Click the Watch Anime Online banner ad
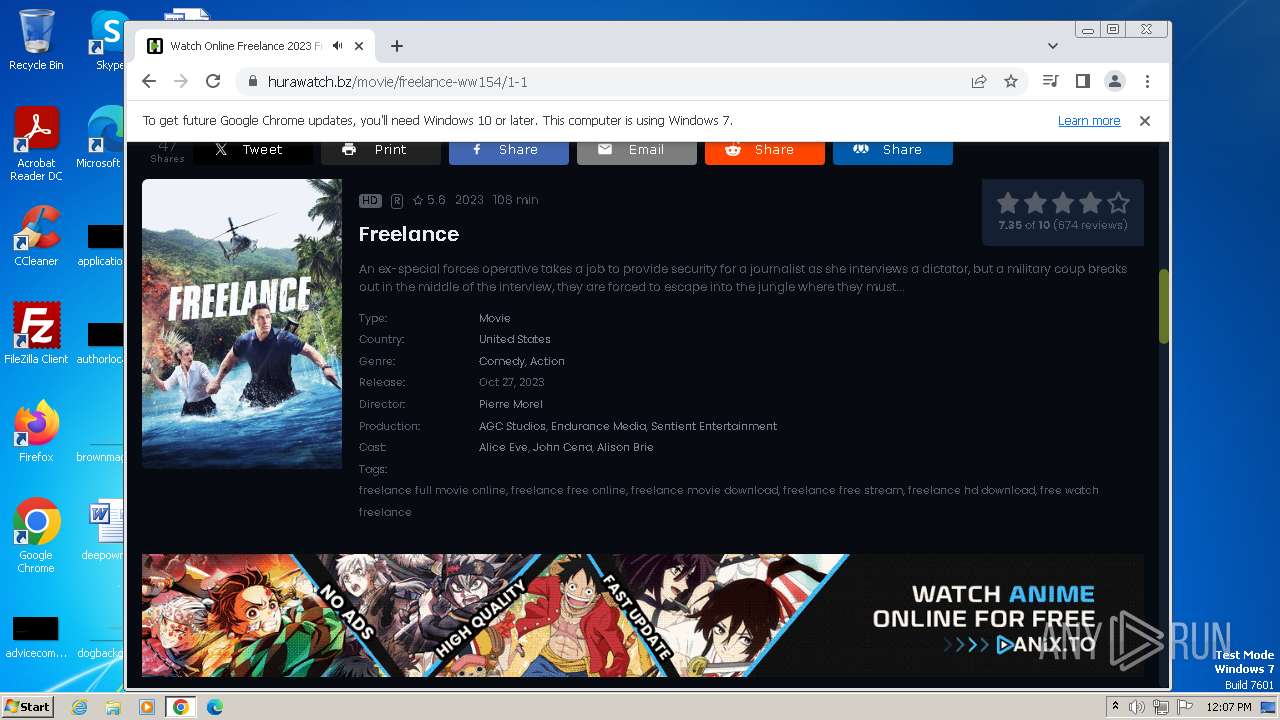1280x720 pixels. [643, 616]
